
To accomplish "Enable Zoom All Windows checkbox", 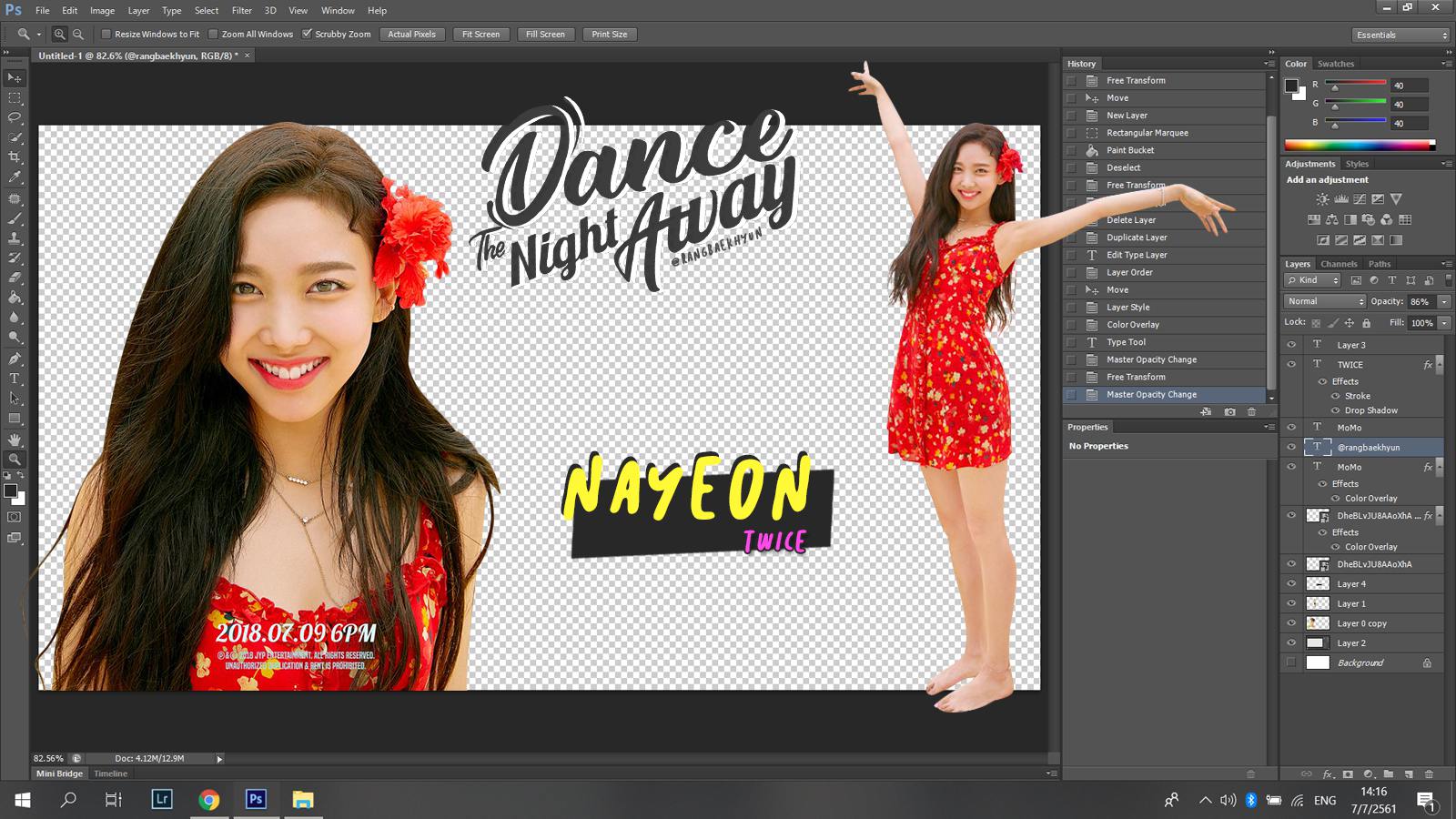I will pos(213,34).
